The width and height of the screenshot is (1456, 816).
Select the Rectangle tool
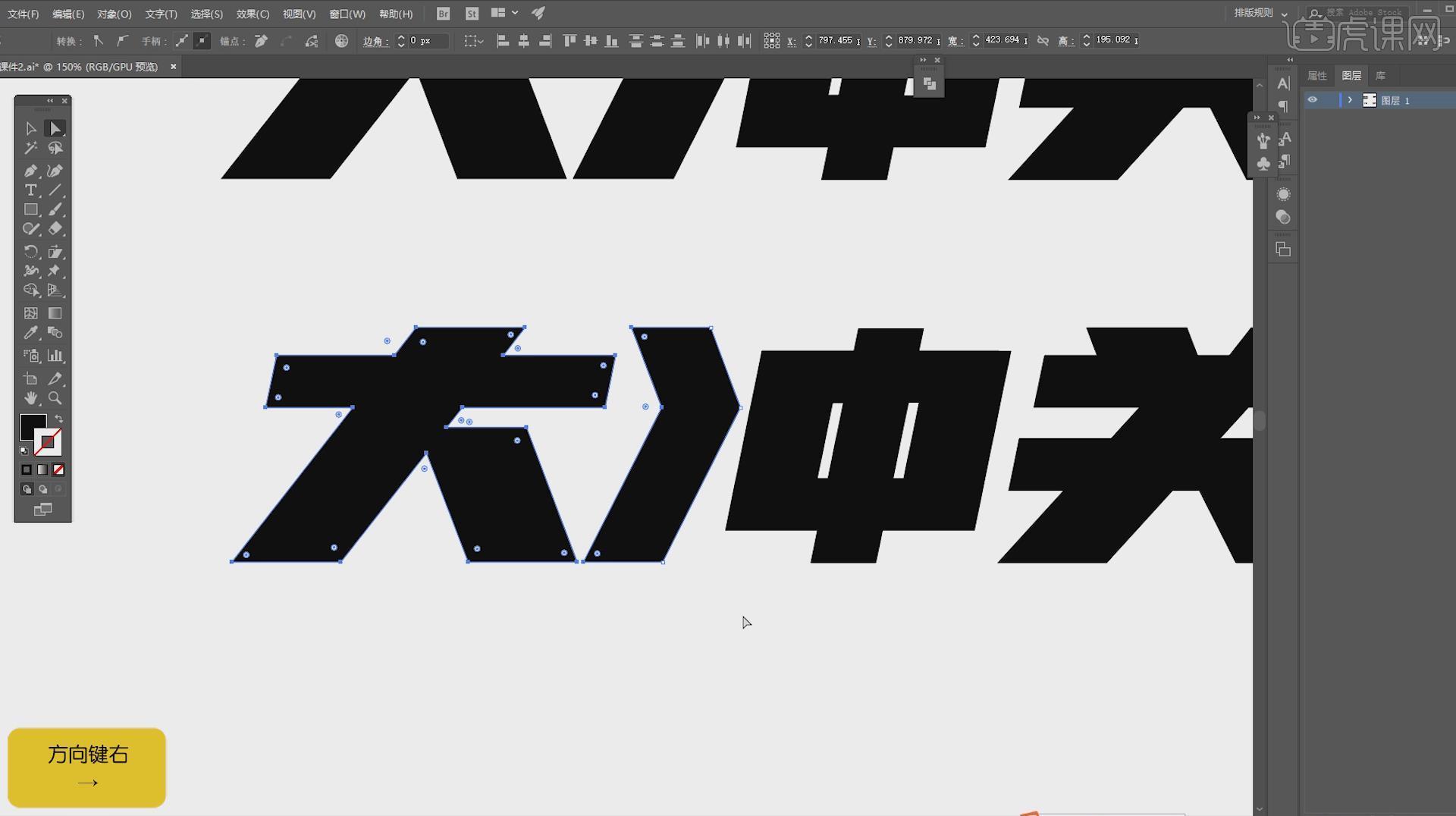[x=31, y=209]
